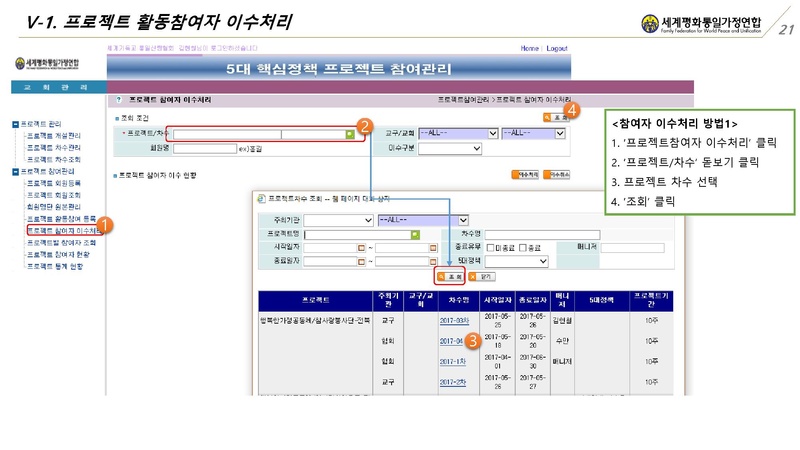Open calendar icon for second 시작일자 field

pos(433,247)
